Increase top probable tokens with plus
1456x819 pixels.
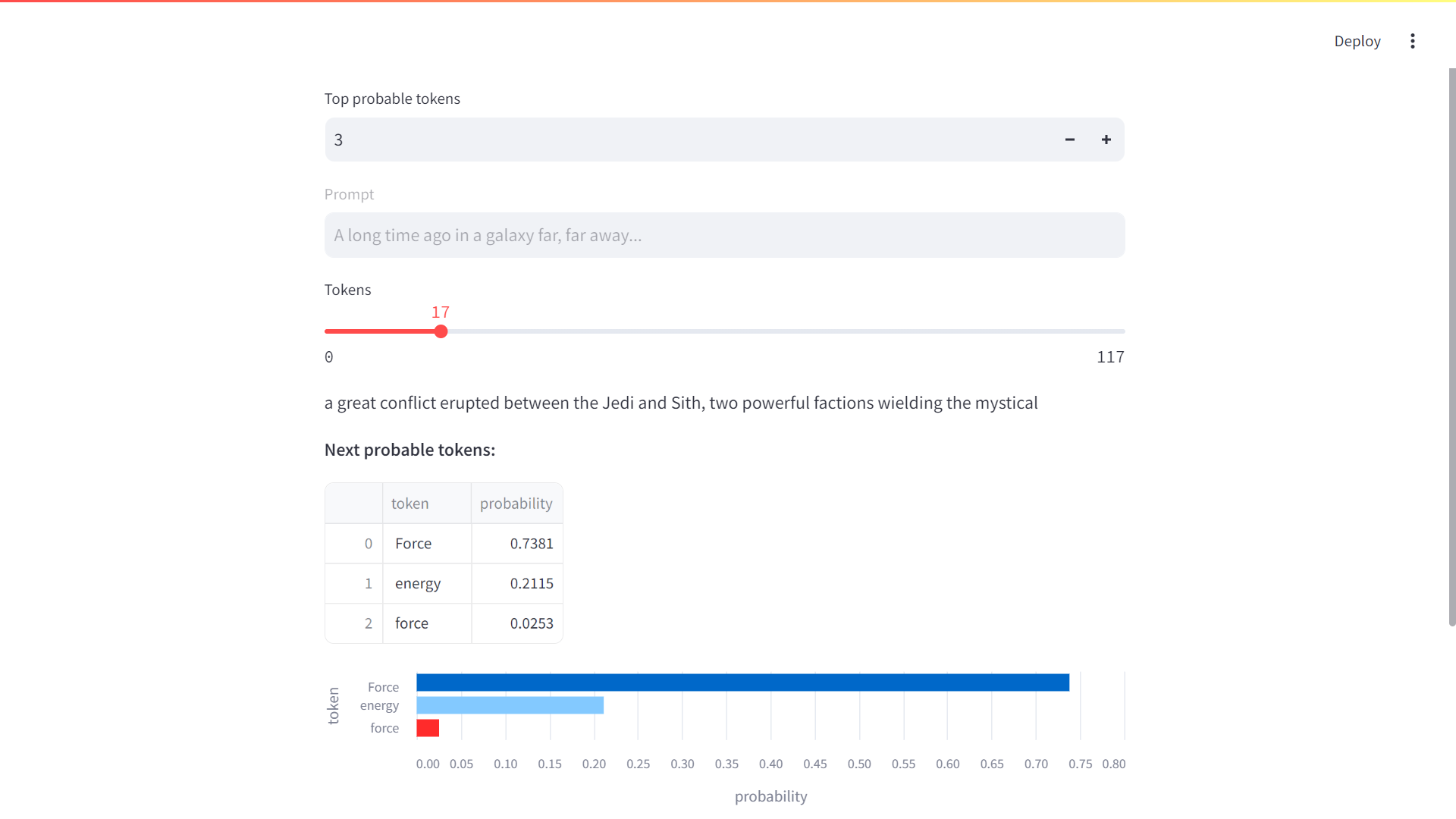click(x=1106, y=140)
